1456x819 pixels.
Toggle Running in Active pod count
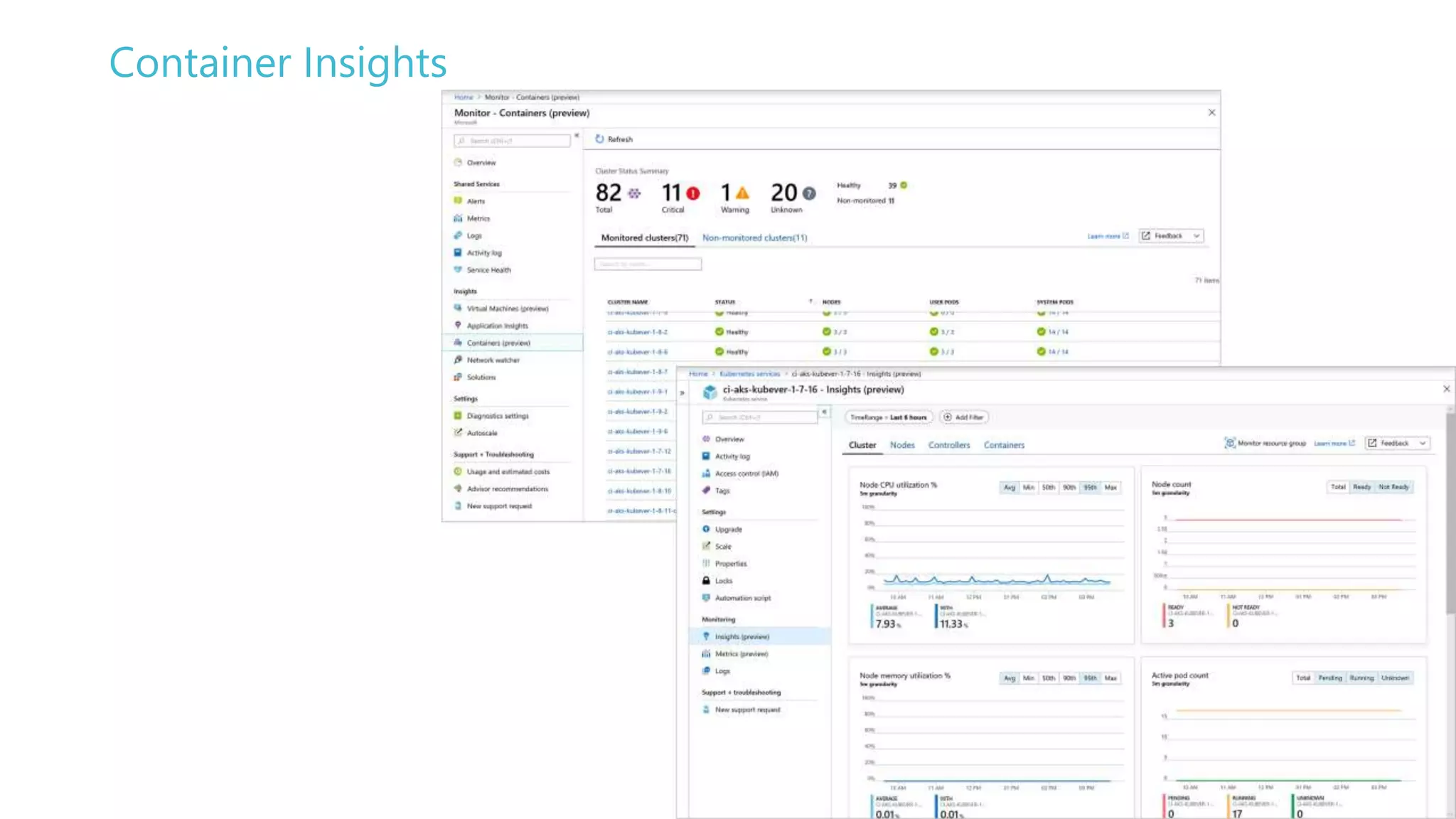[x=1361, y=678]
